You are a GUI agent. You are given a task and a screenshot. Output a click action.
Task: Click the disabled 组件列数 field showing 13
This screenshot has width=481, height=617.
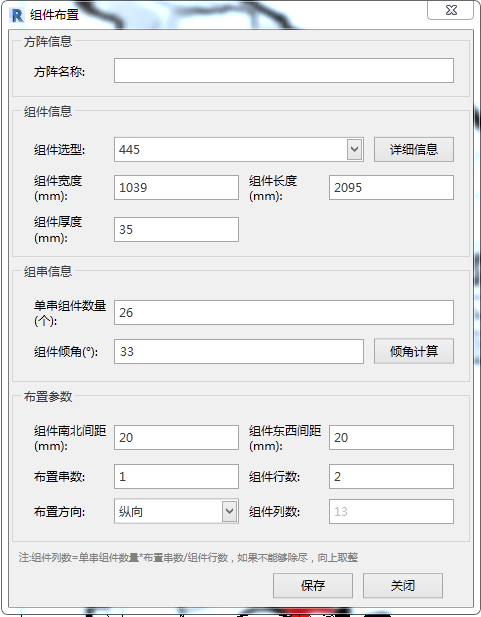click(x=391, y=512)
